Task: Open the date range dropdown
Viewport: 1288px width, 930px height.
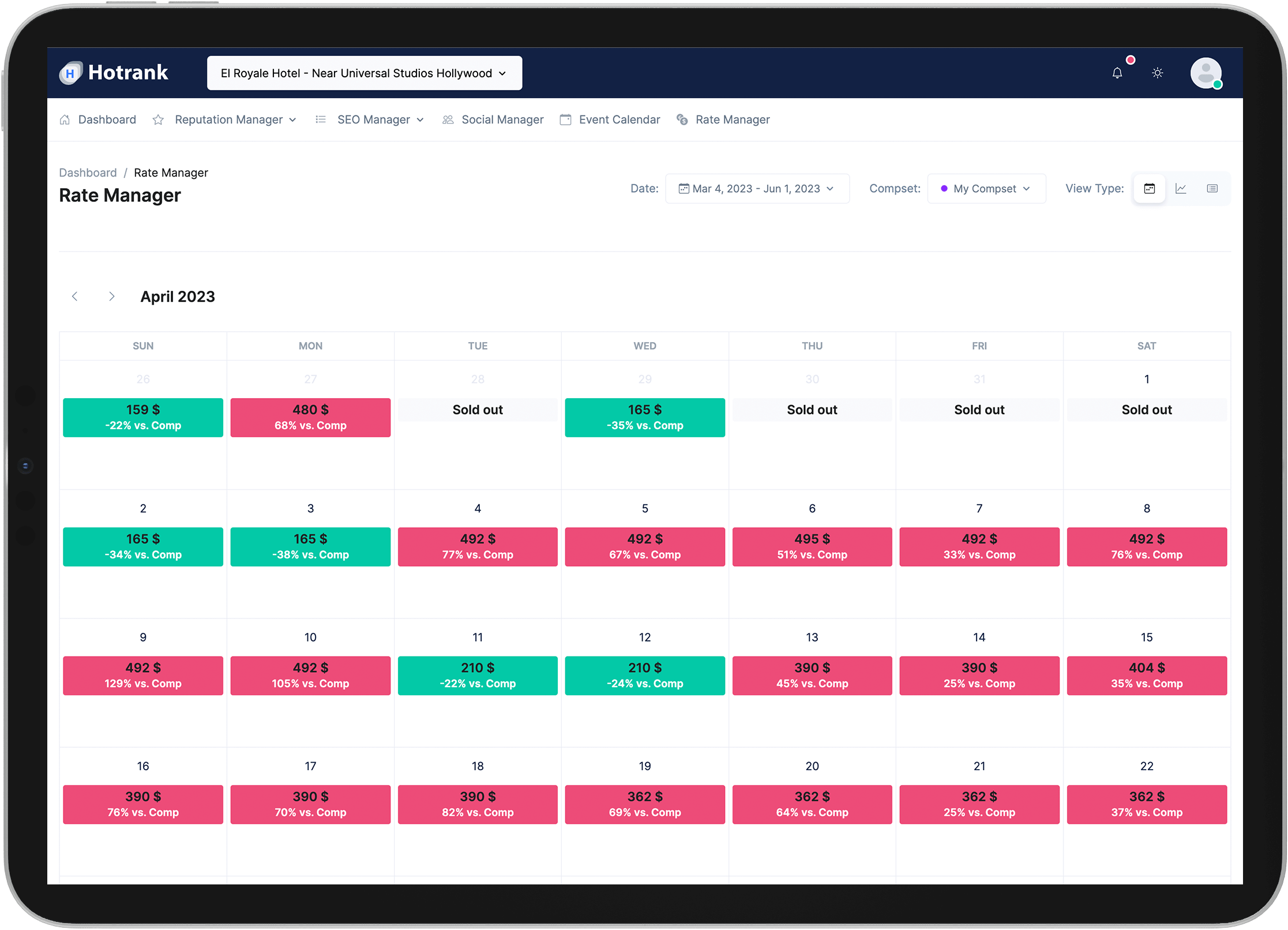Action: coord(757,189)
